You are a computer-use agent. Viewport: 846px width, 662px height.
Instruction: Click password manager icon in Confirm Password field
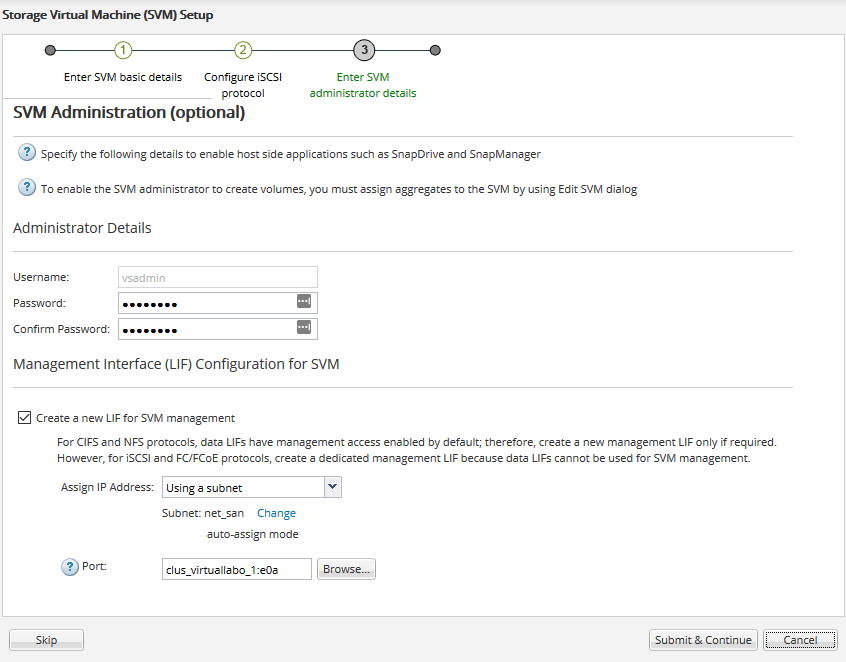tap(304, 327)
